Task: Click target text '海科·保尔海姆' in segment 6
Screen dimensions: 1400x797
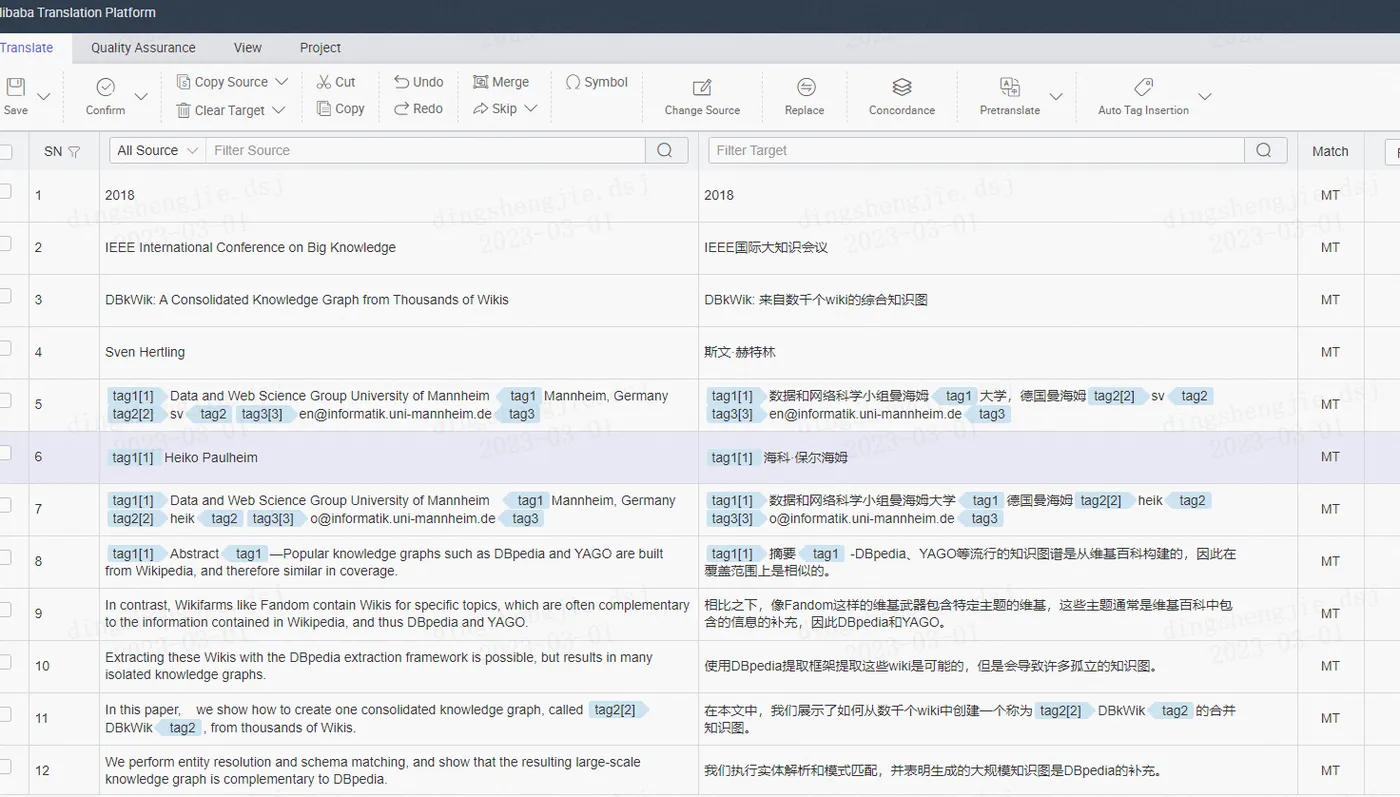Action: (805, 457)
